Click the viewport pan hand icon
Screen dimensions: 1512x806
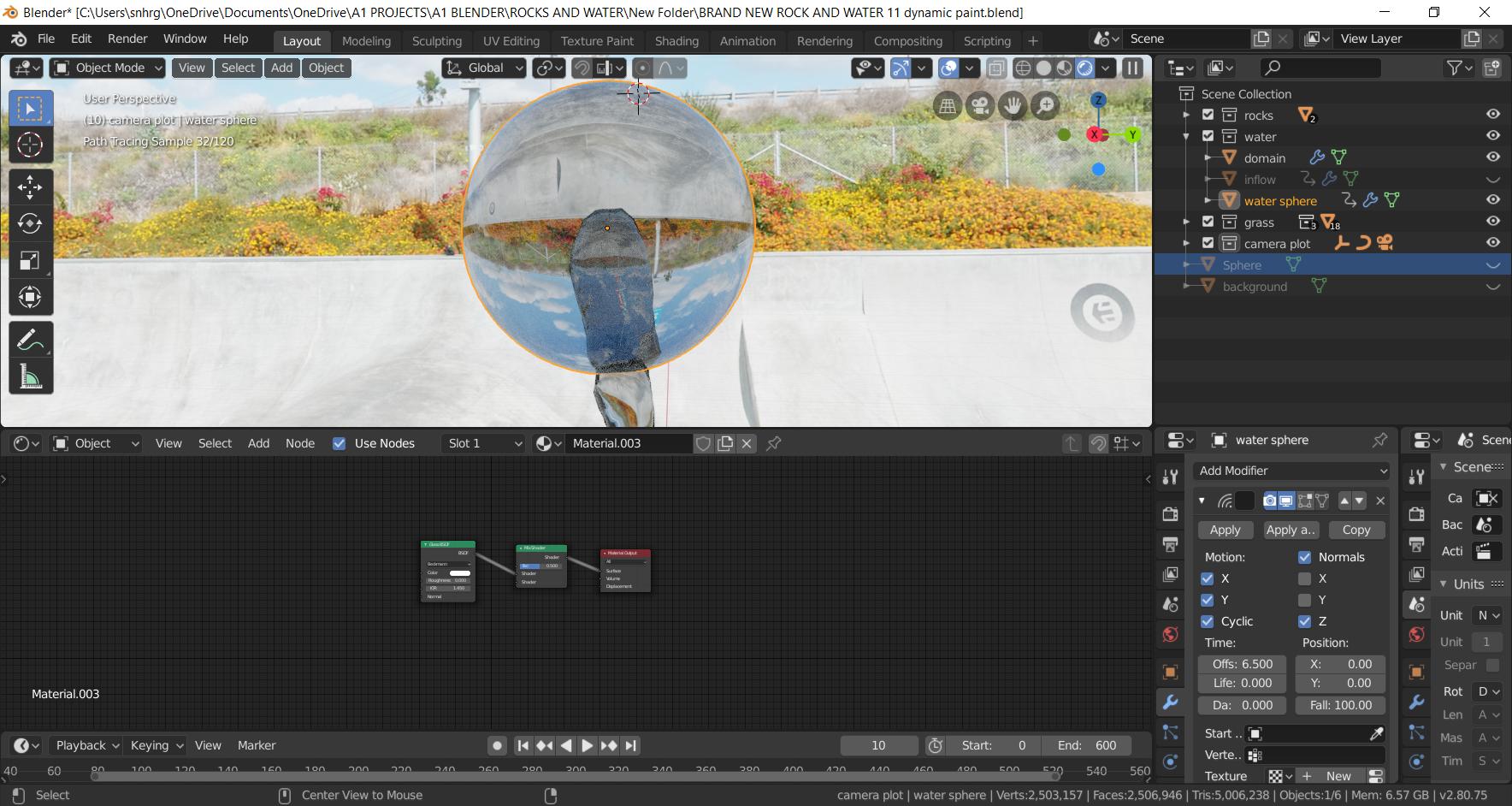pyautogui.click(x=1013, y=106)
